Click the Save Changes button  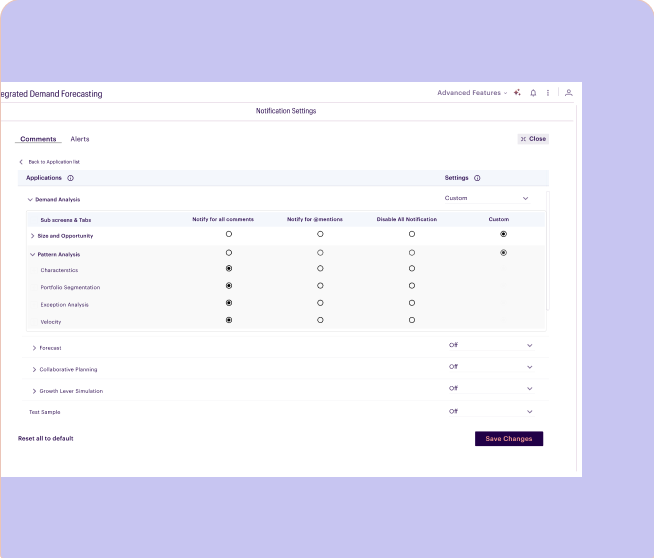tap(509, 439)
